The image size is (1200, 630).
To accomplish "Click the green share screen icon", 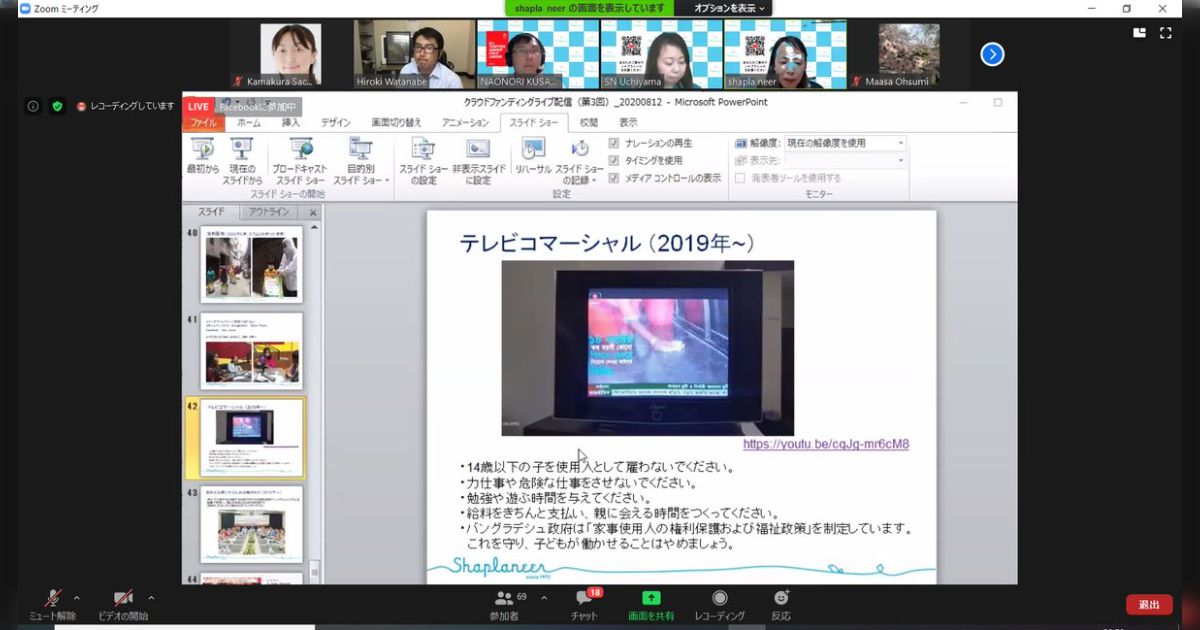I will [650, 598].
